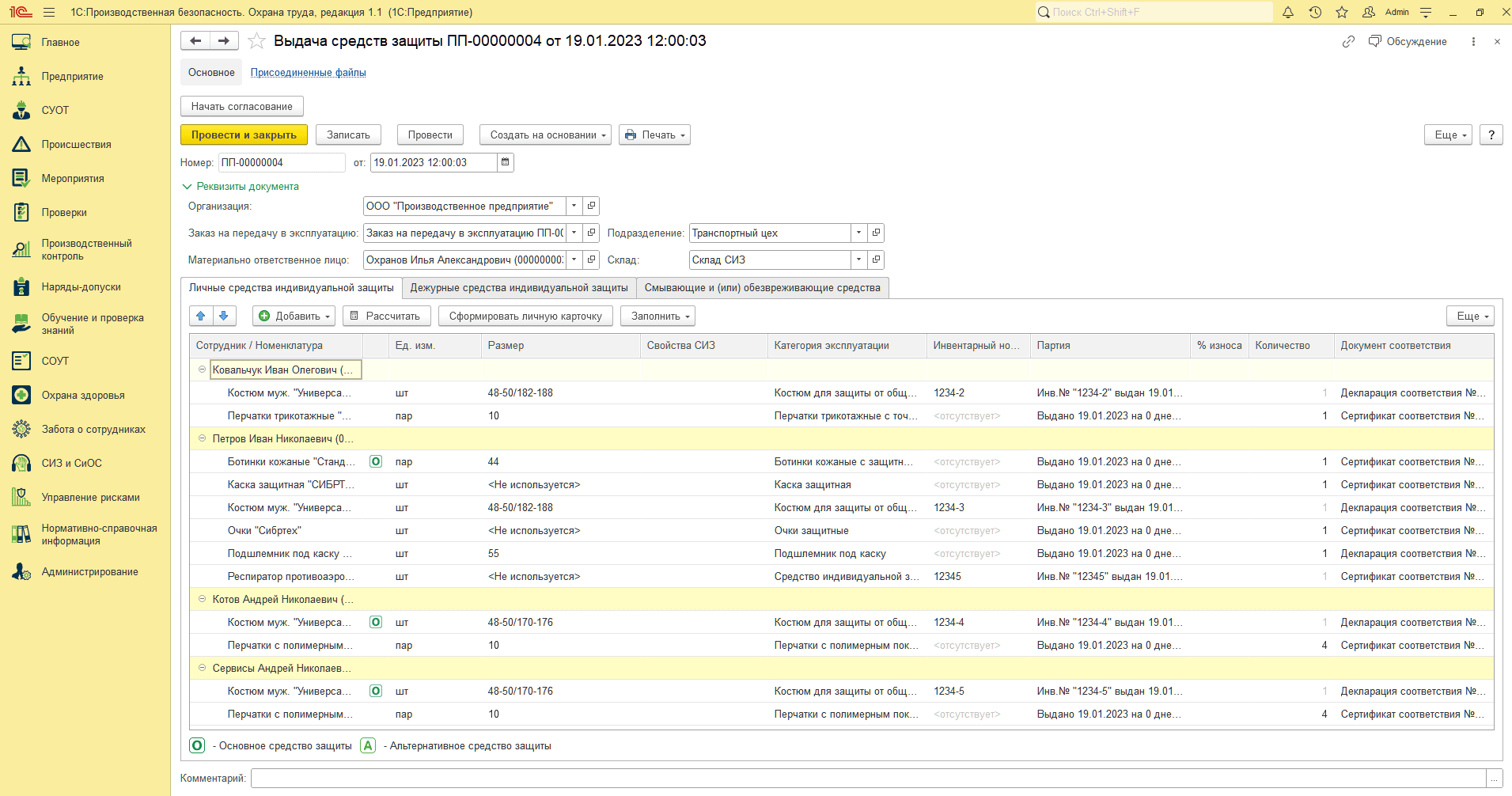Click Начать согласование button
This screenshot has width=1512, height=796.
coord(242,106)
